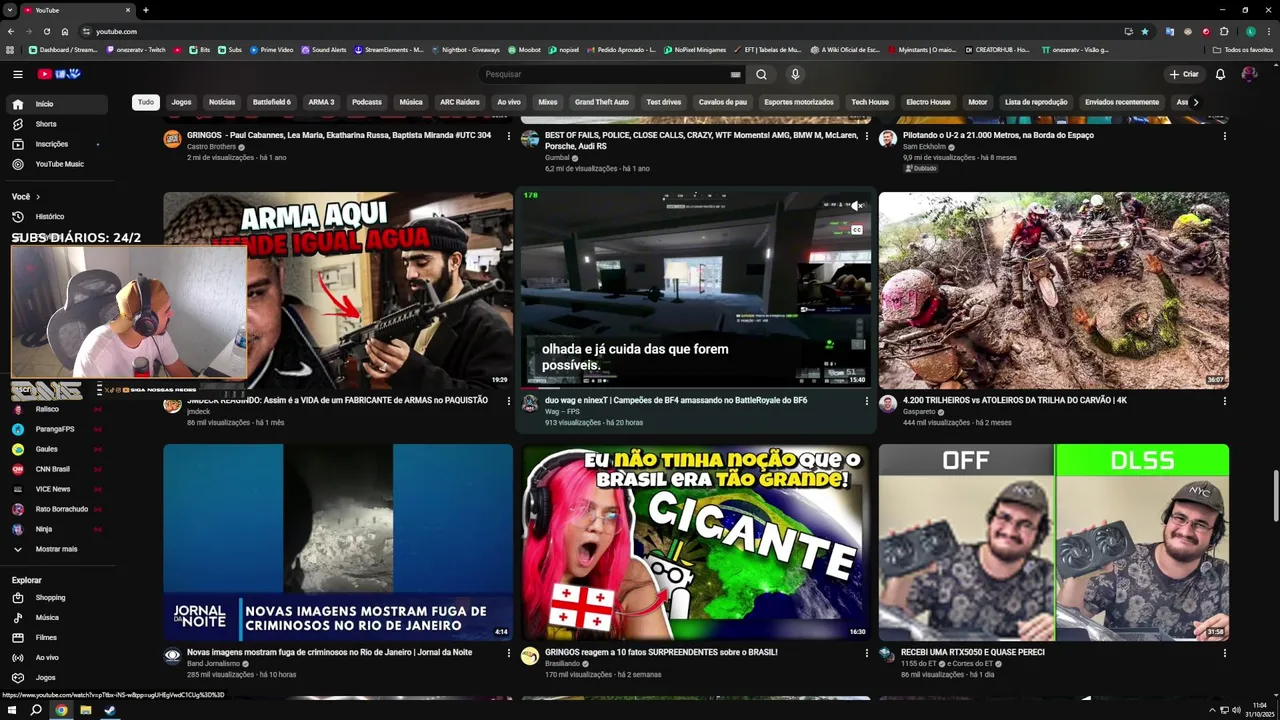Open Inscrições in the sidebar
The width and height of the screenshot is (1280, 720).
click(55, 144)
